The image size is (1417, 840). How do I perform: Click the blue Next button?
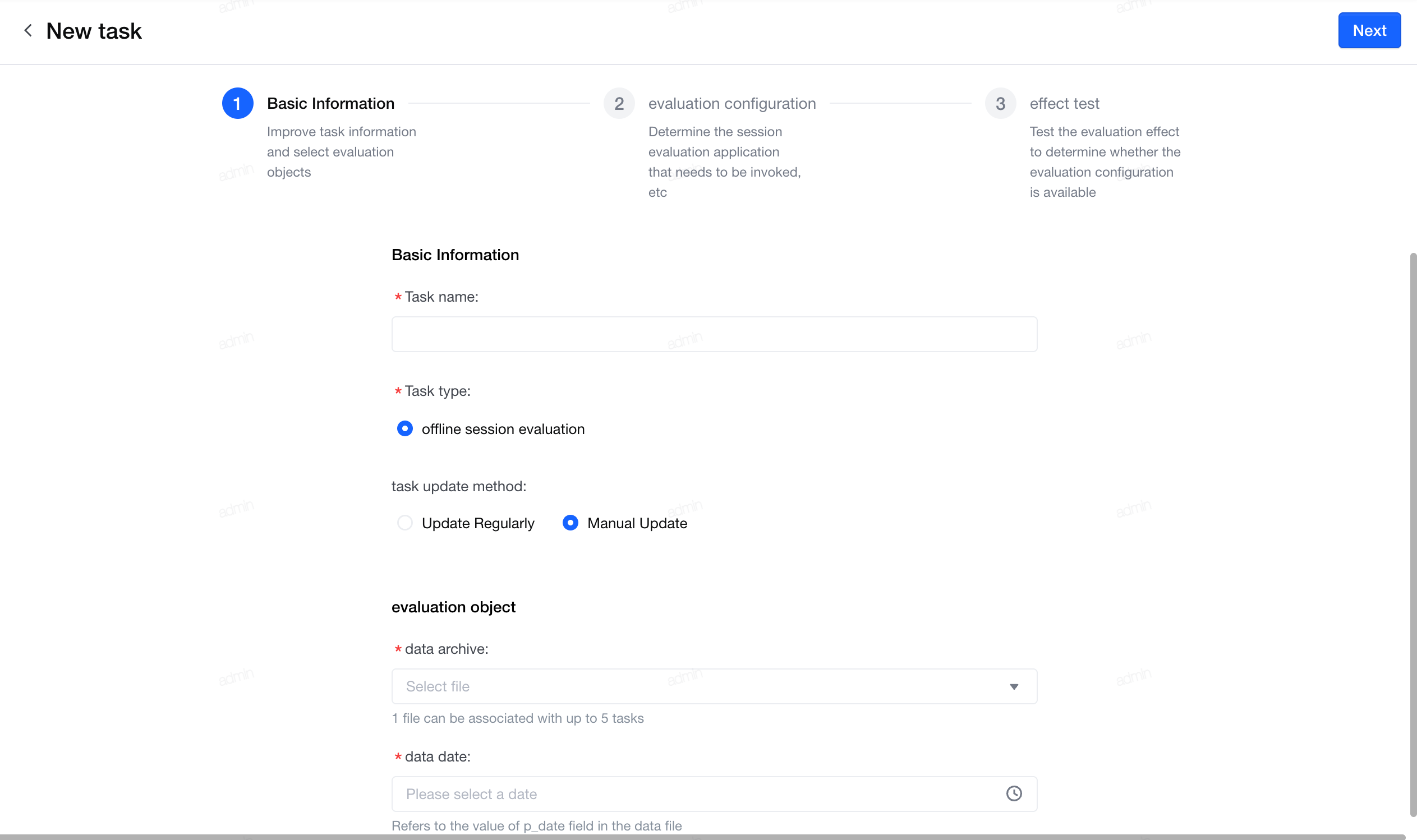(x=1368, y=31)
